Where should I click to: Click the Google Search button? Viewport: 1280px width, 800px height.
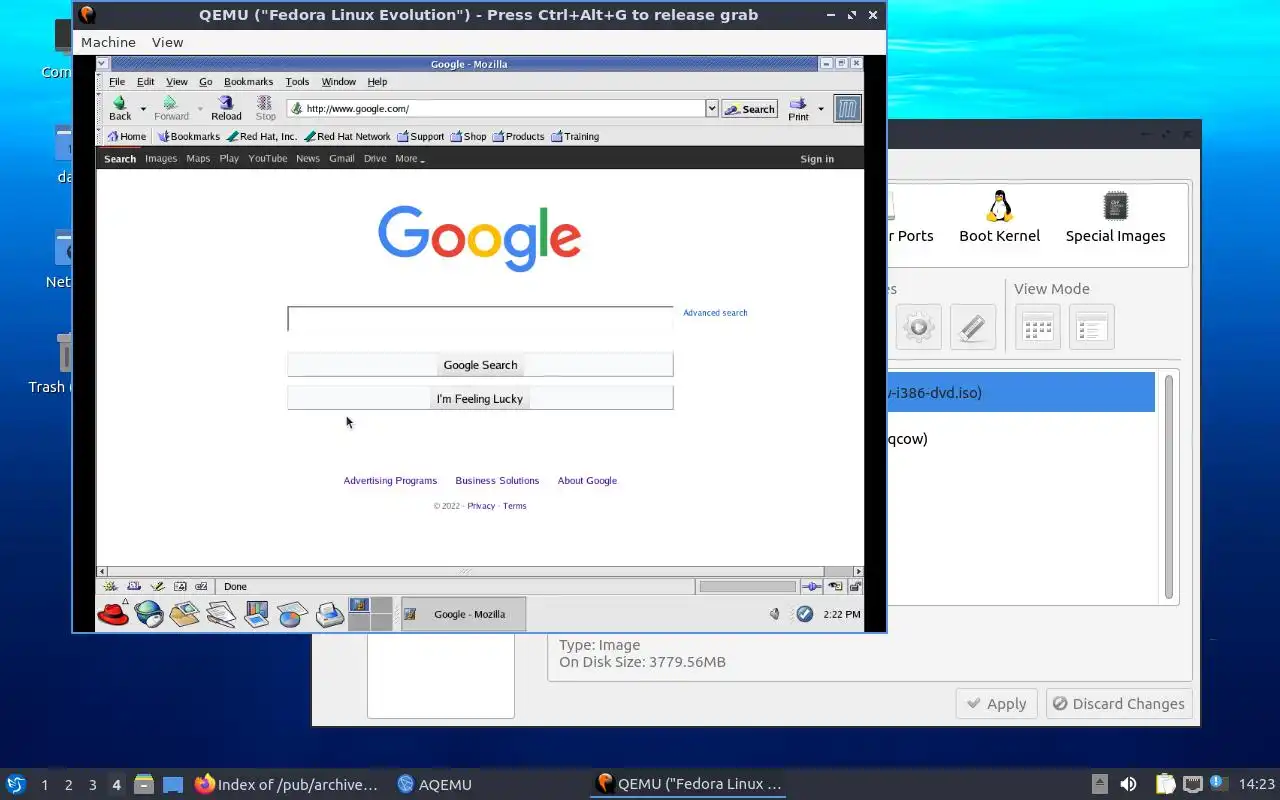point(480,365)
